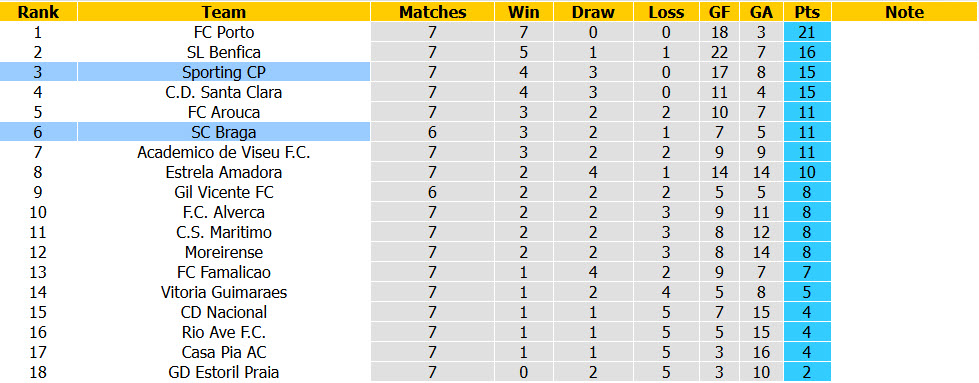Select the FC Porto team name

224,32
